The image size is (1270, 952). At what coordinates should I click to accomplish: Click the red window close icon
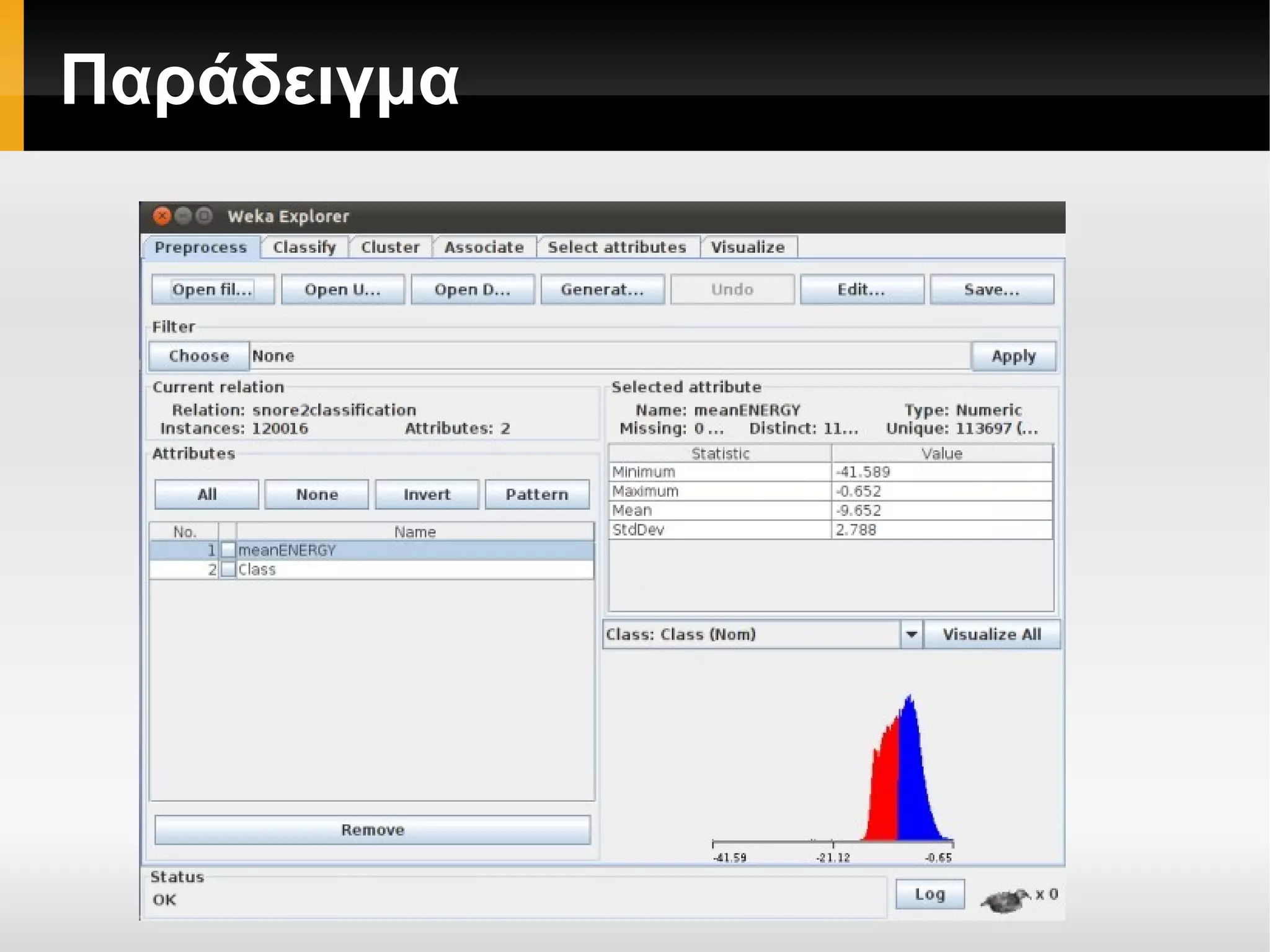point(162,216)
